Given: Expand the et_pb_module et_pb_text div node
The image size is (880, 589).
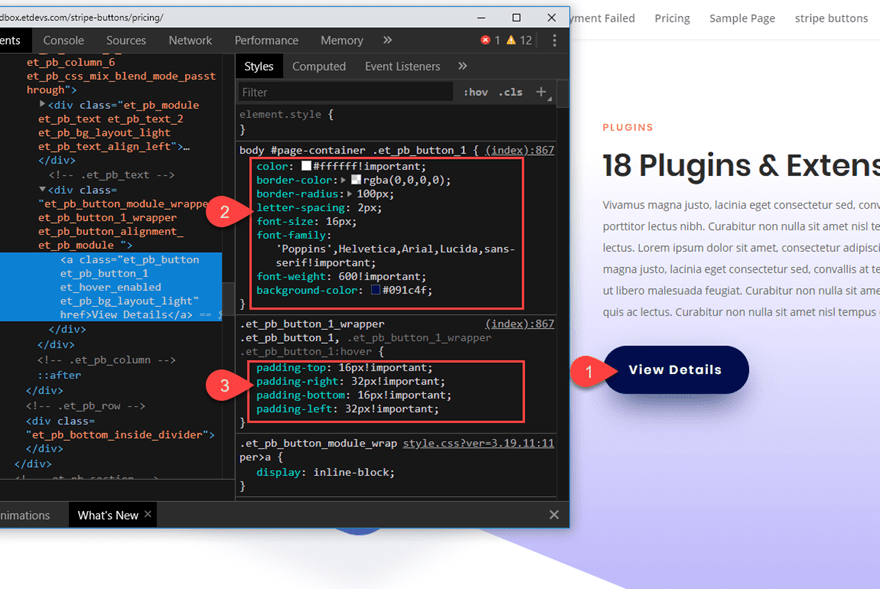Looking at the screenshot, I should coord(43,104).
